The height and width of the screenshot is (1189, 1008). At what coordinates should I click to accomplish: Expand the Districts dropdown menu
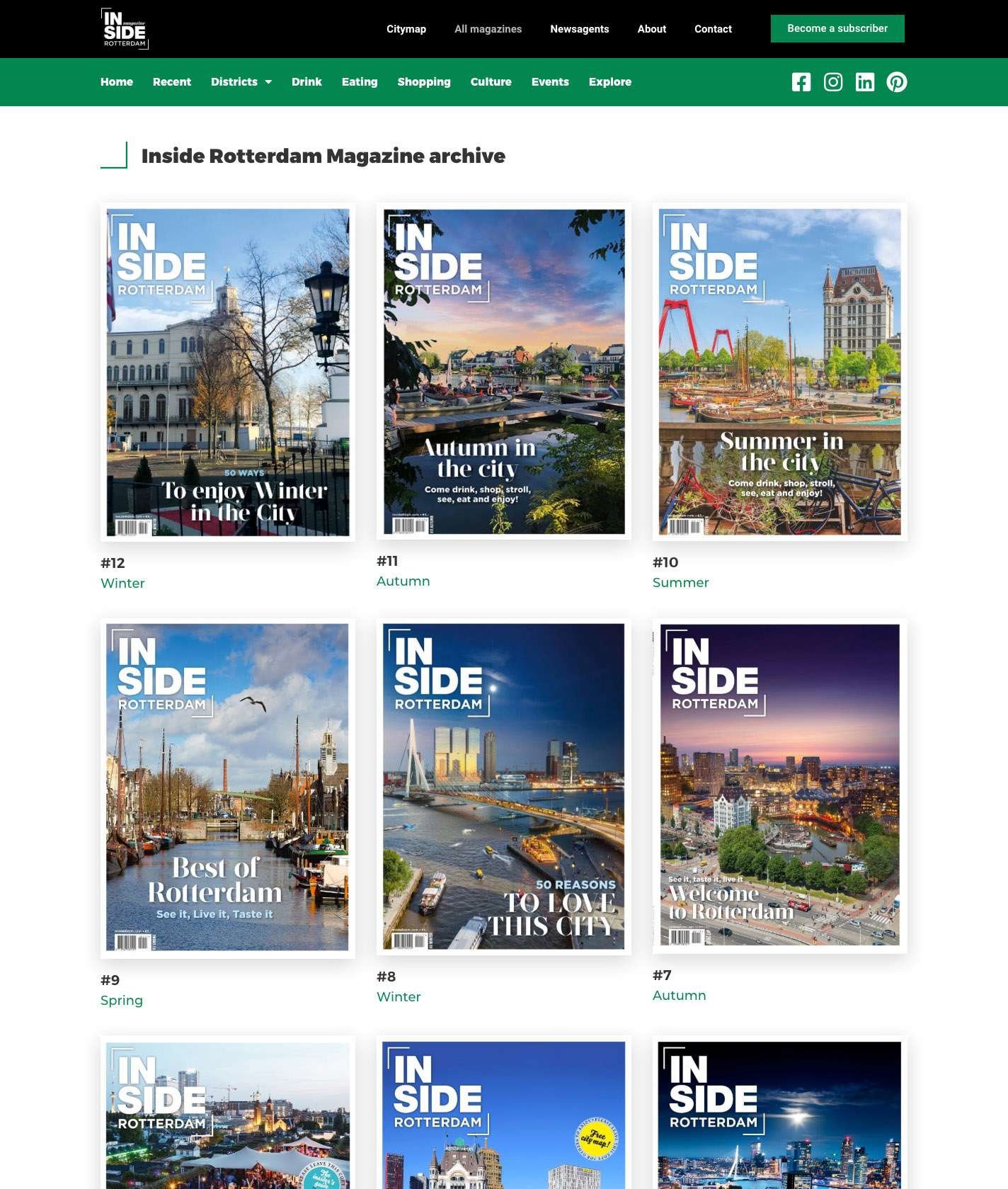[241, 82]
